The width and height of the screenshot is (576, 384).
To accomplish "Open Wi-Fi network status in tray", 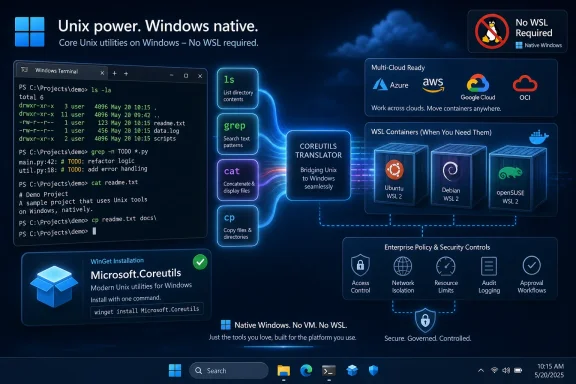I will 494,370.
